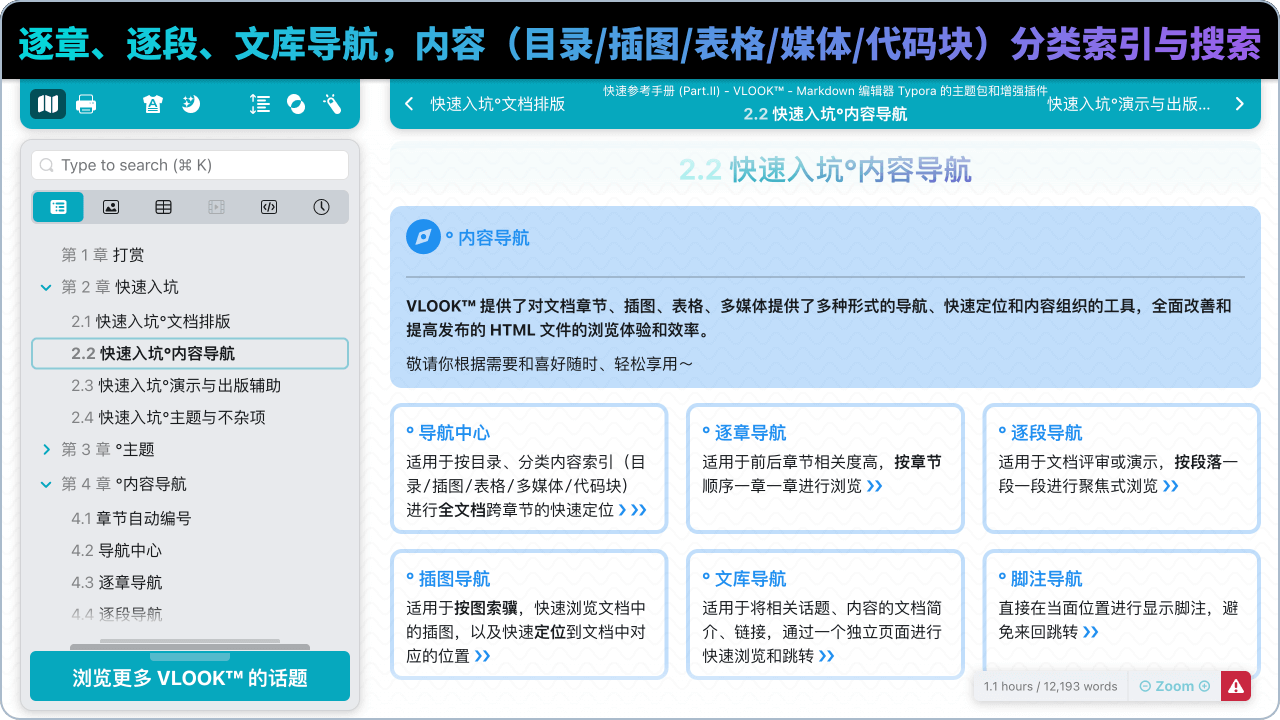Viewport: 1280px width, 720px height.
Task: Click the red warning triangle icon
Action: point(1236,686)
